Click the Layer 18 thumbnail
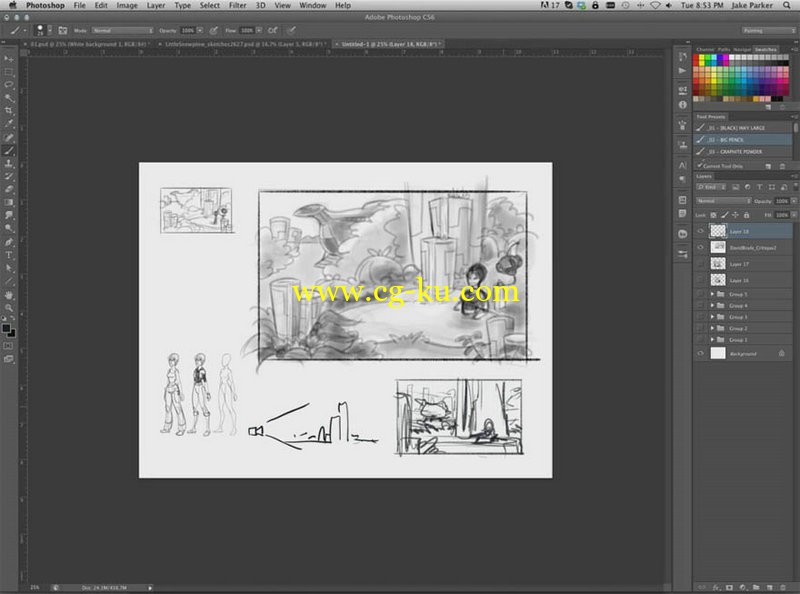800x594 pixels. pos(718,231)
